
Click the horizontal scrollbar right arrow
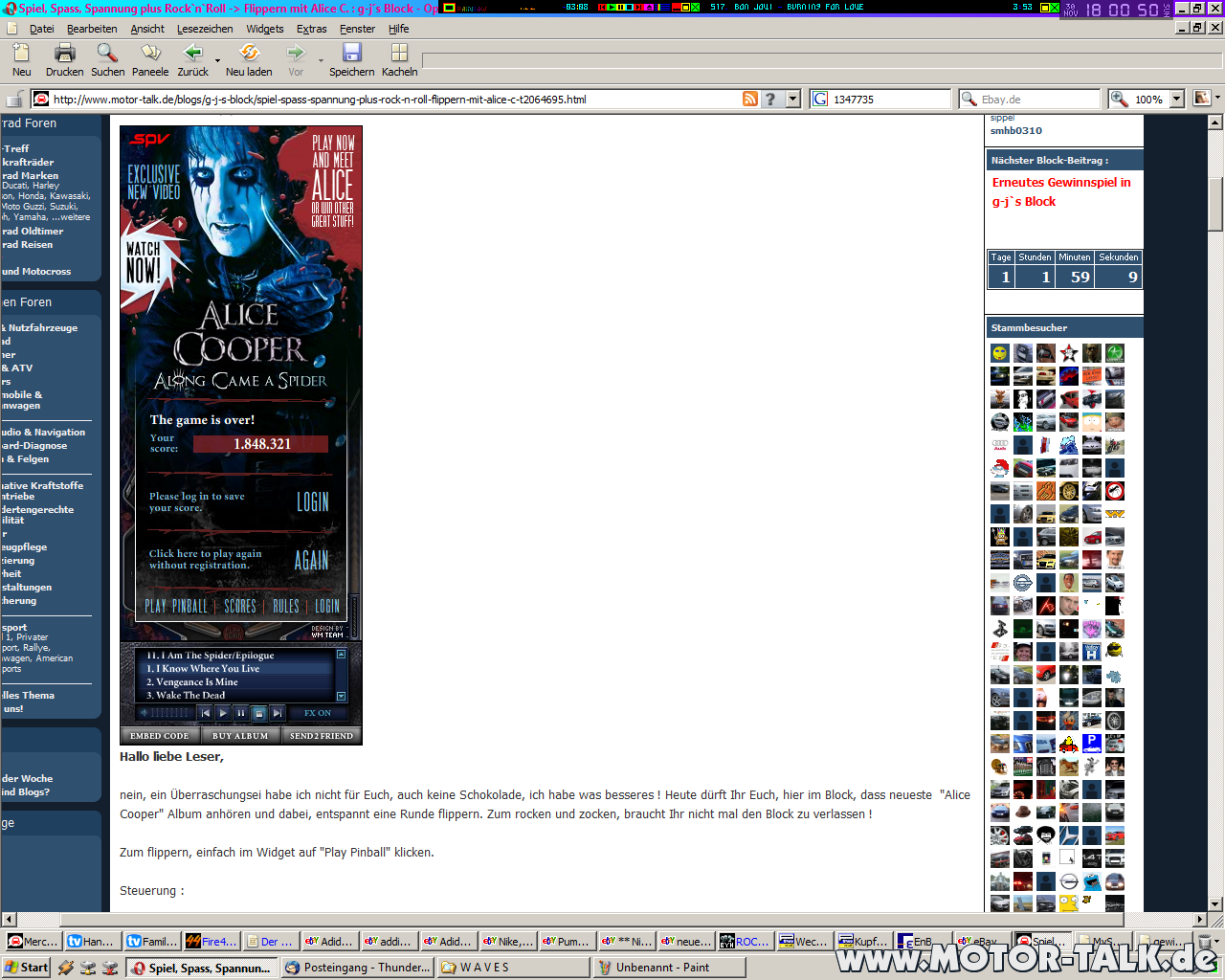pos(1199,920)
